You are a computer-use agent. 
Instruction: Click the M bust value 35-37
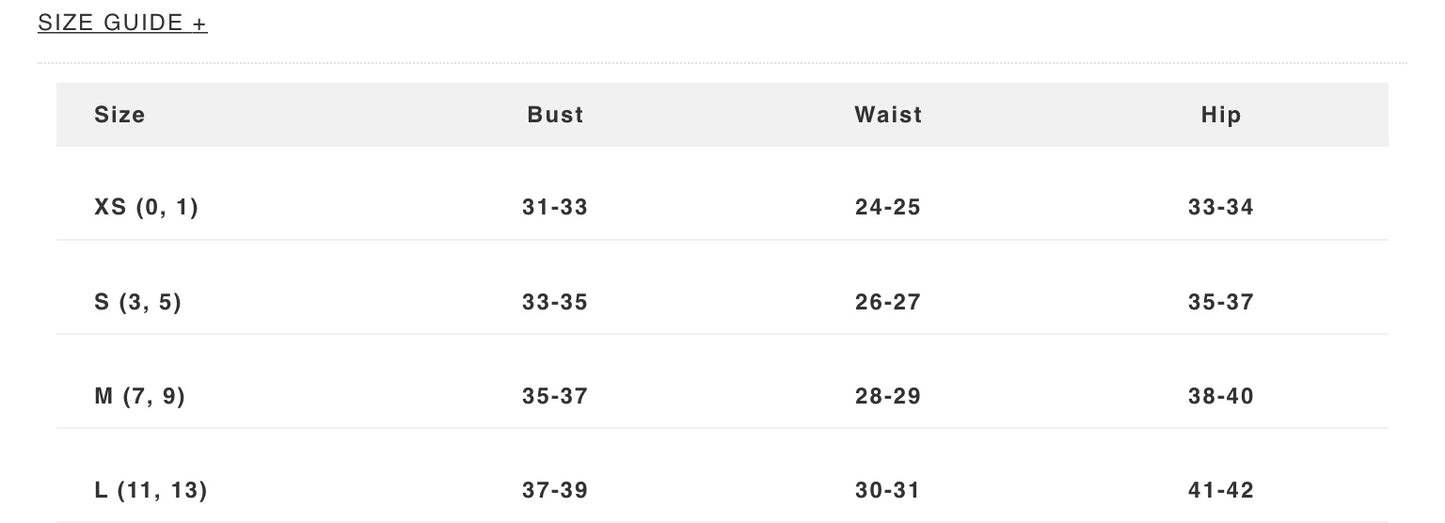[x=555, y=396]
